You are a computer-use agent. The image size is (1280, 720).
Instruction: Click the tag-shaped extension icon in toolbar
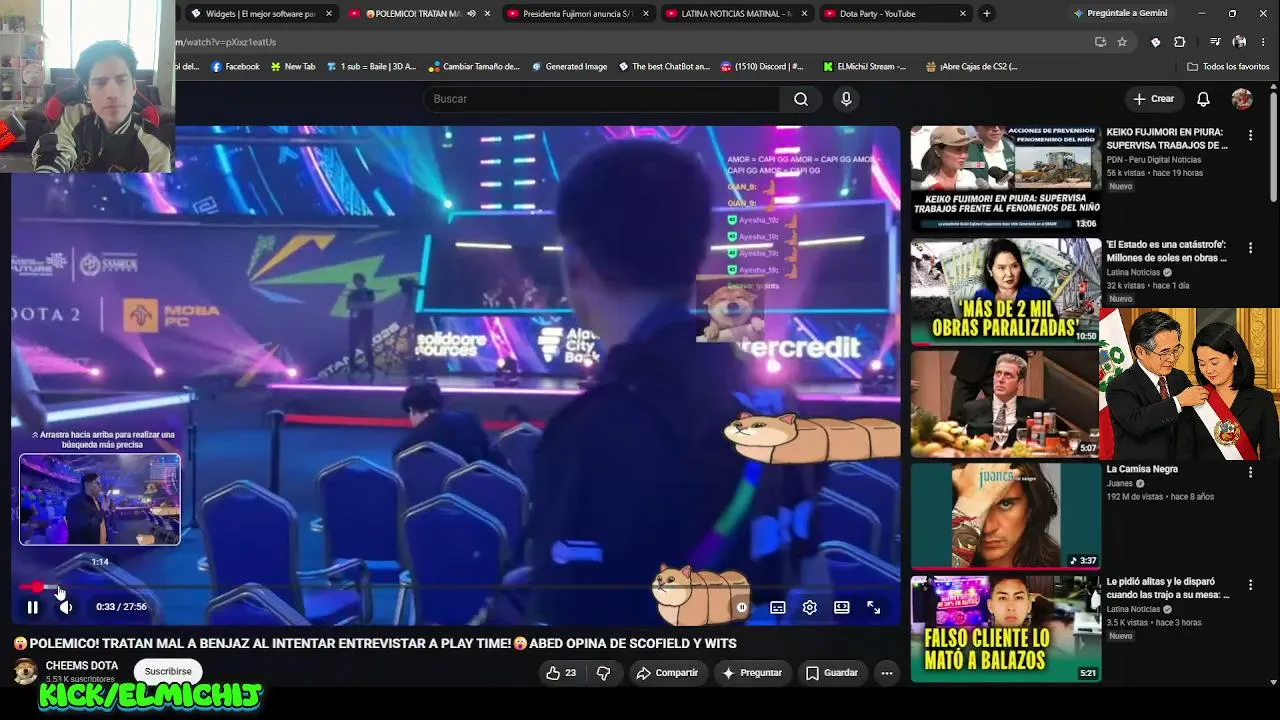pos(1156,42)
